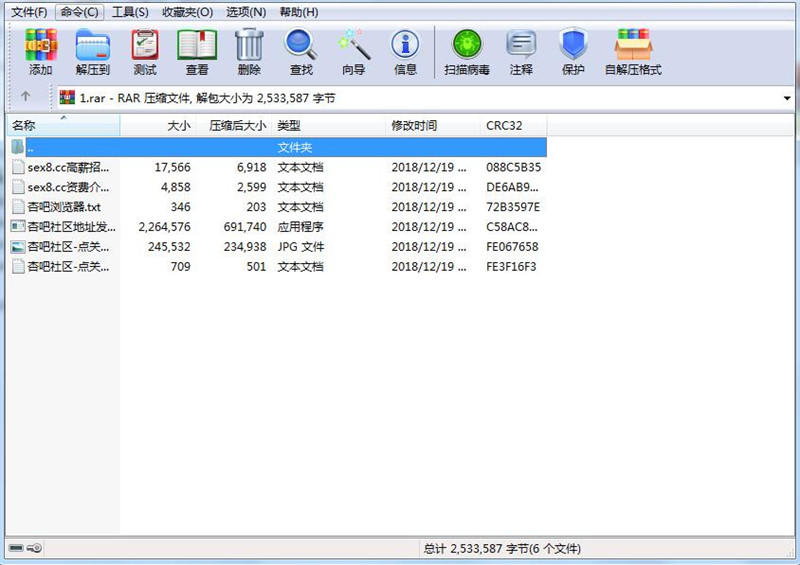800x565 pixels.
Task: Click the 扫描病毒 (Scan virus) icon
Action: [x=467, y=45]
